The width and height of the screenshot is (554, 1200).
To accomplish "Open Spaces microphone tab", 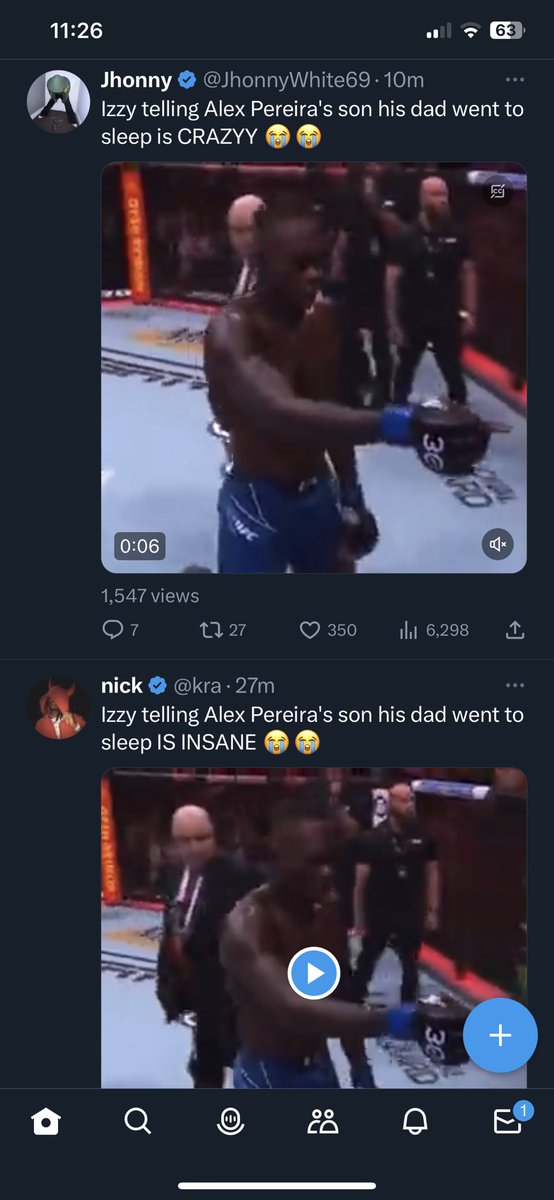I will click(x=230, y=1123).
